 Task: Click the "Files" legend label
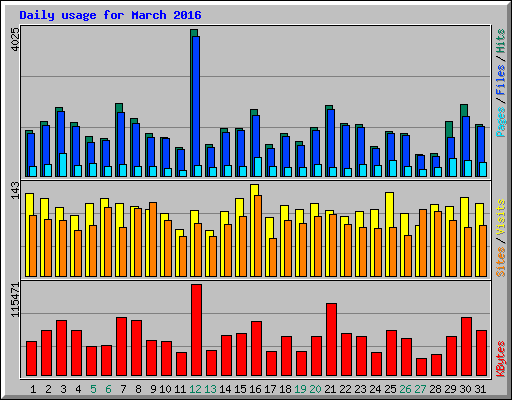click(x=501, y=80)
